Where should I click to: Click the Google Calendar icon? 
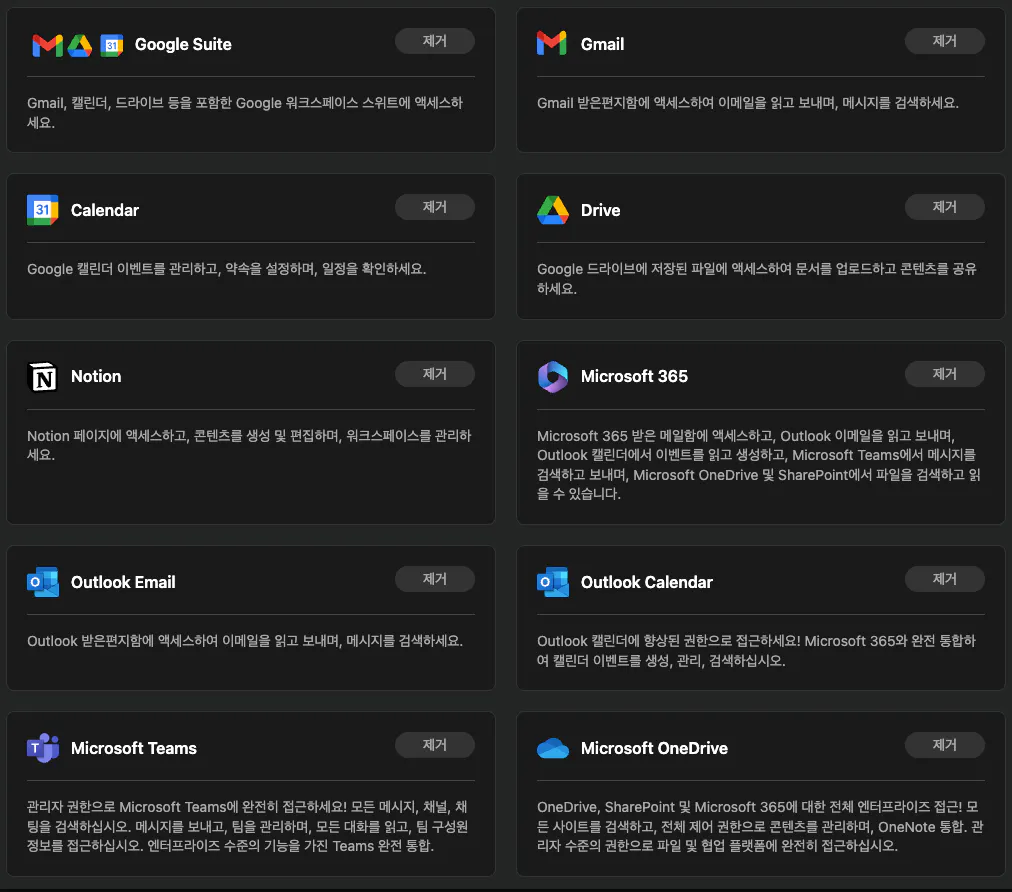(42, 210)
